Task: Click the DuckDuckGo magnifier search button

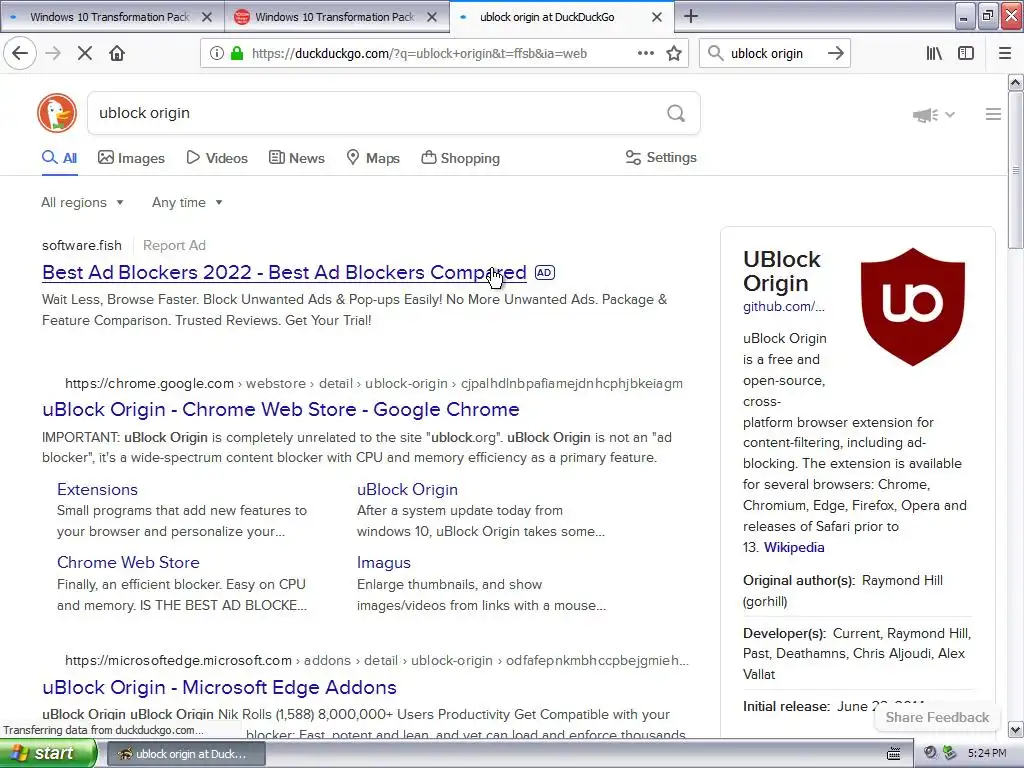Action: 676,114
